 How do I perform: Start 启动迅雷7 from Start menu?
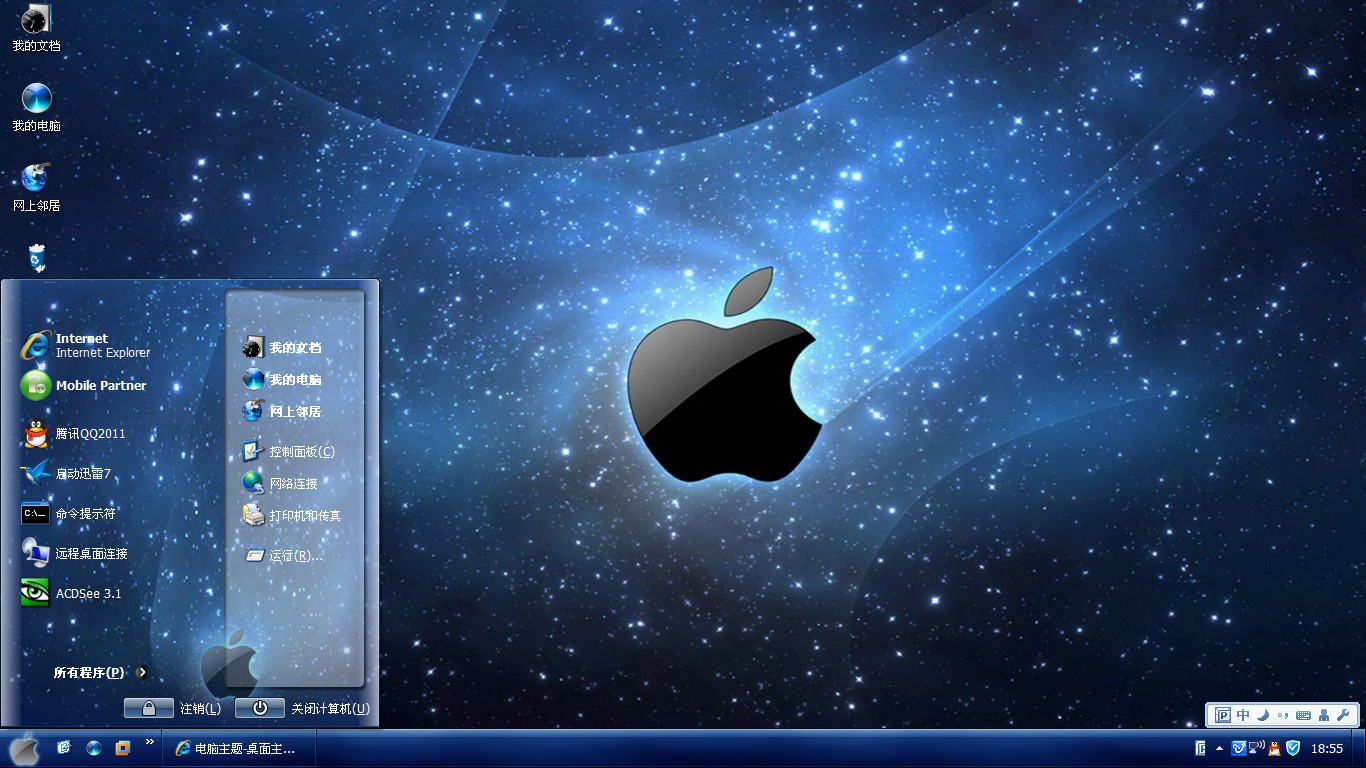pos(66,473)
